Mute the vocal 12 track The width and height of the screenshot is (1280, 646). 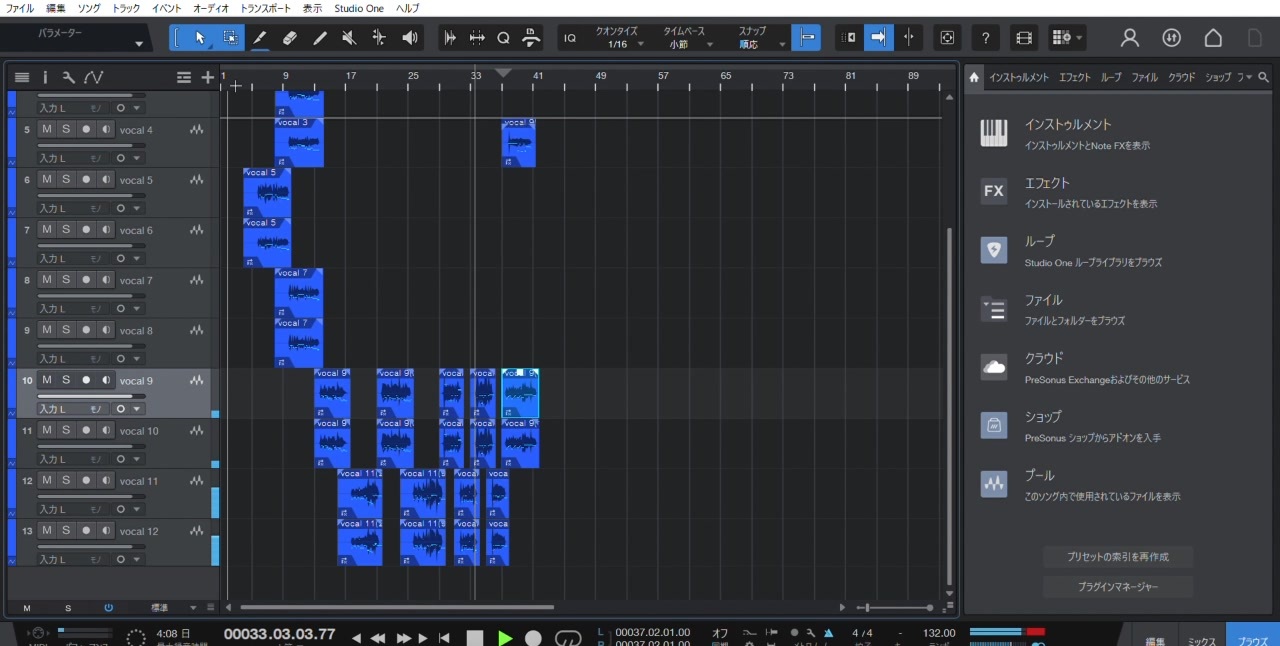[x=46, y=530]
